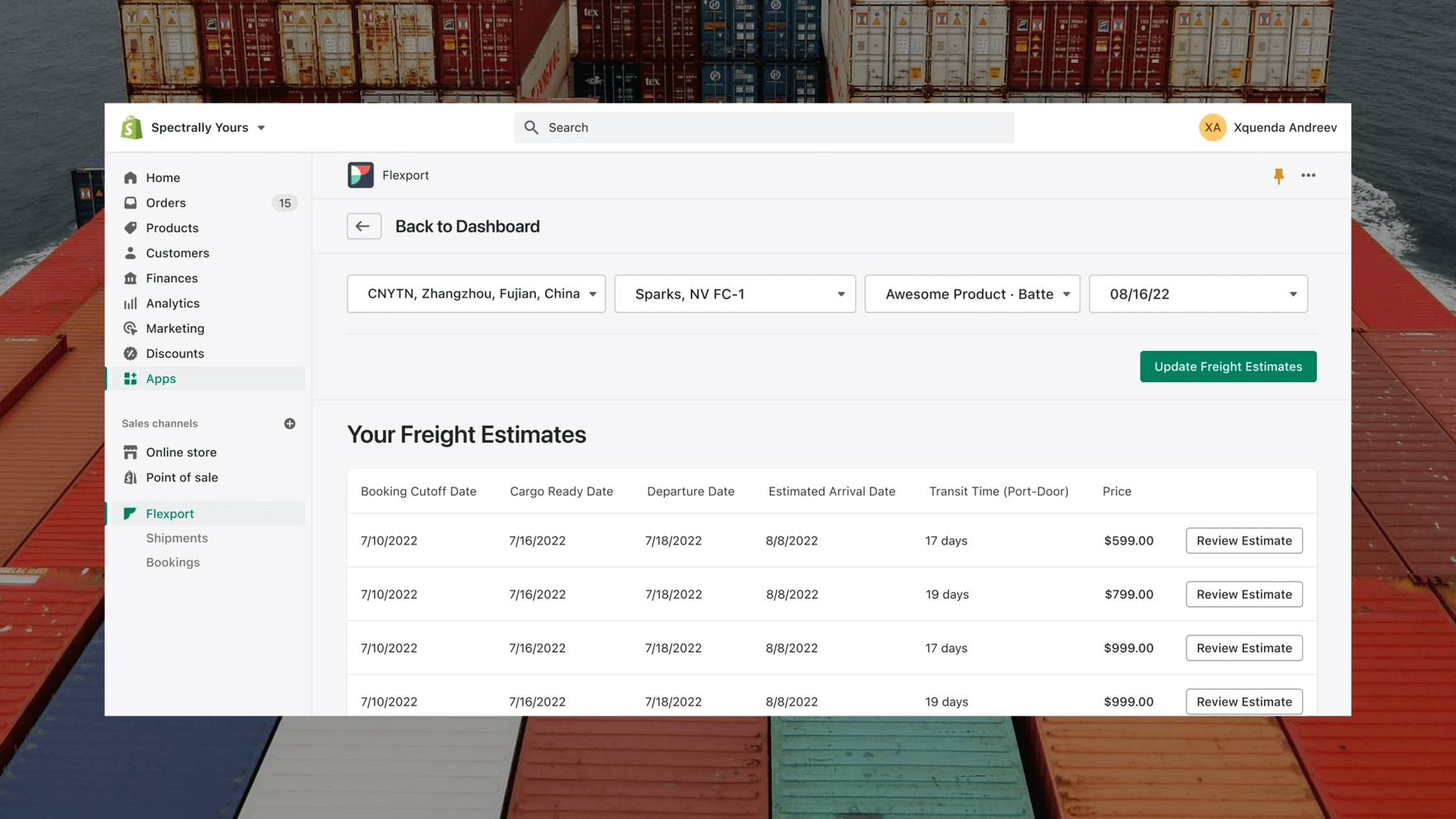The height and width of the screenshot is (819, 1456).
Task: Open the Awesome Product dropdown
Action: point(973,294)
